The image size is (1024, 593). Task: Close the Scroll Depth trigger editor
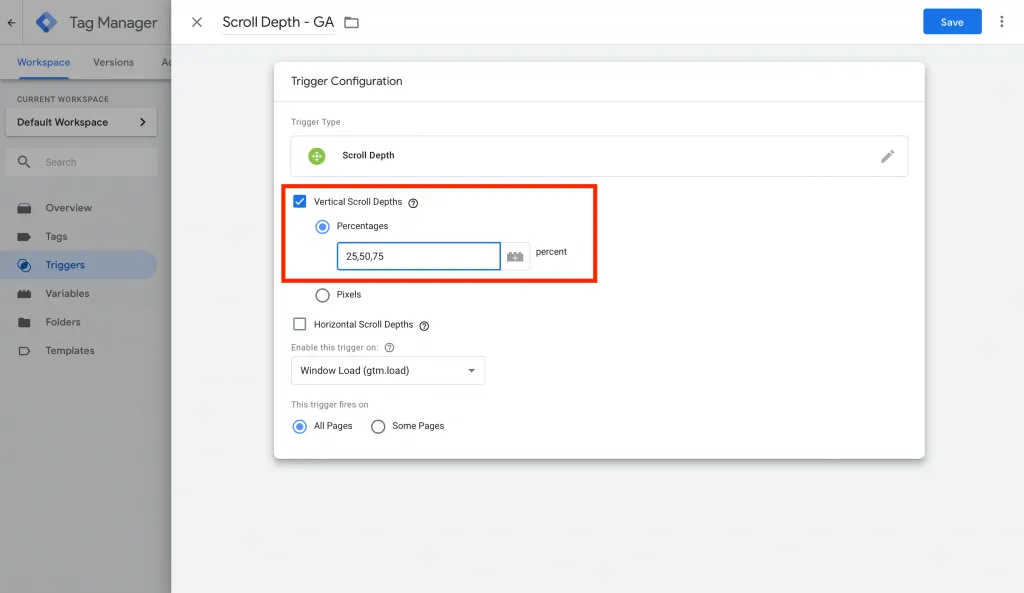(x=197, y=22)
